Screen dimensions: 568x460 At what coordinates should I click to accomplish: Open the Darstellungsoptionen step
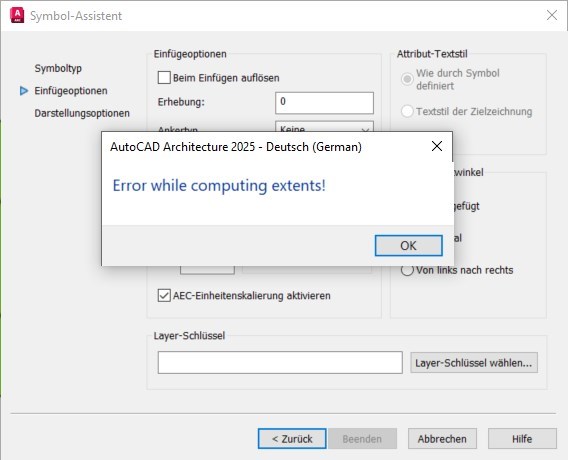82,113
